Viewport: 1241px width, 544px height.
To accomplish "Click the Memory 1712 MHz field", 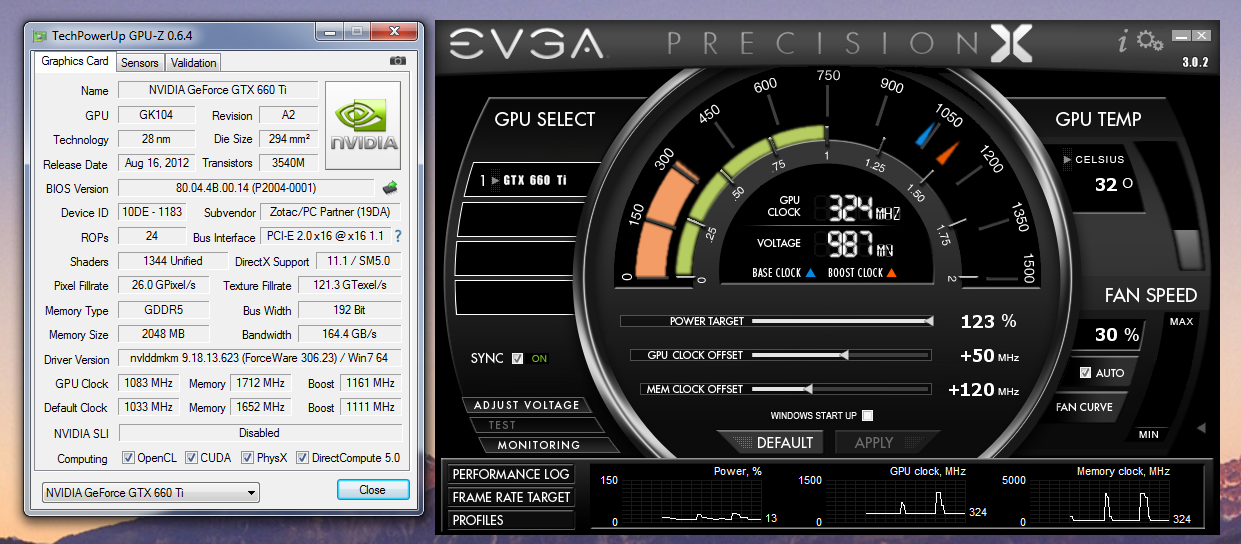I will (261, 383).
